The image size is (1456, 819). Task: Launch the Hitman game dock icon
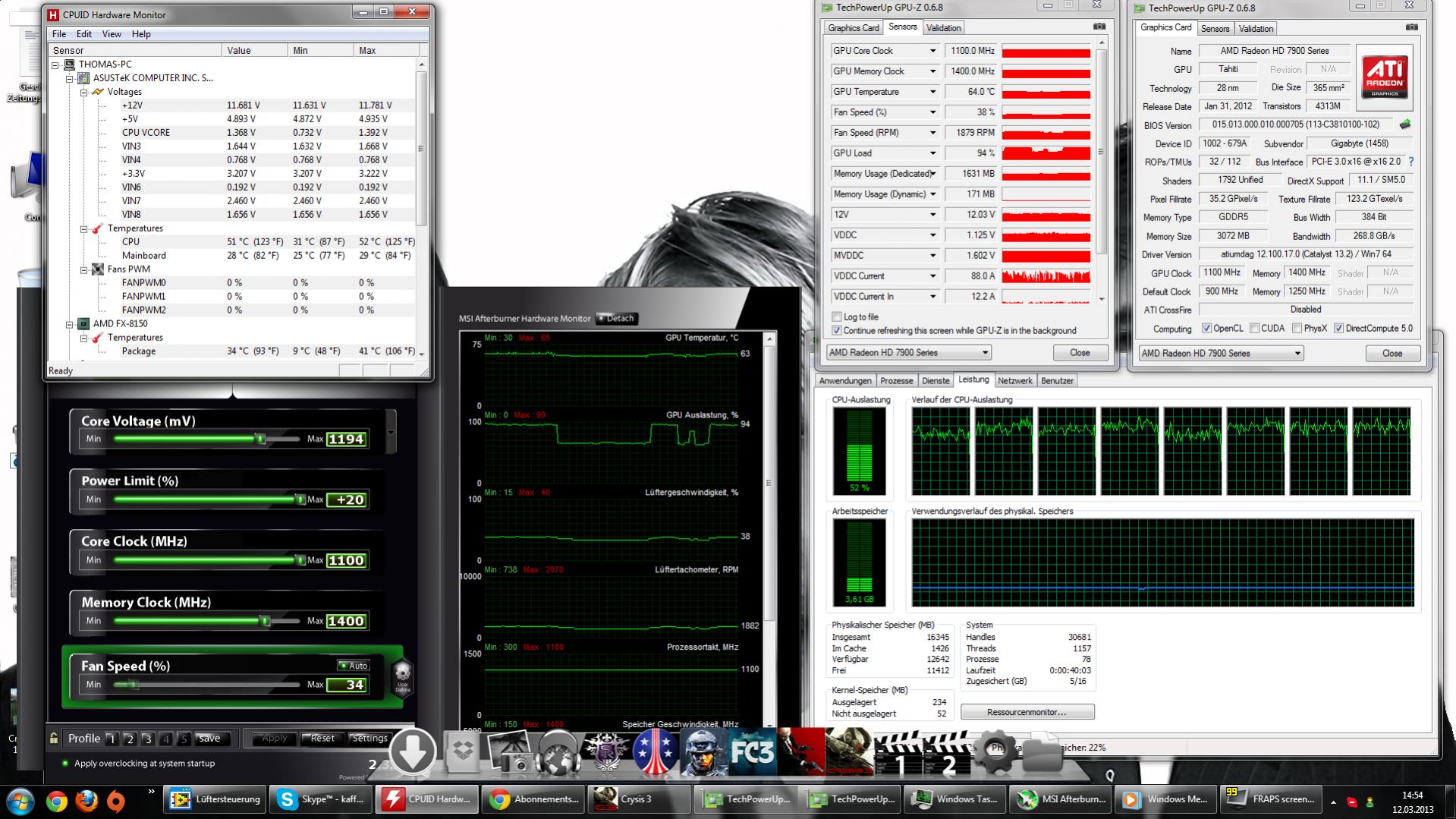coord(800,753)
